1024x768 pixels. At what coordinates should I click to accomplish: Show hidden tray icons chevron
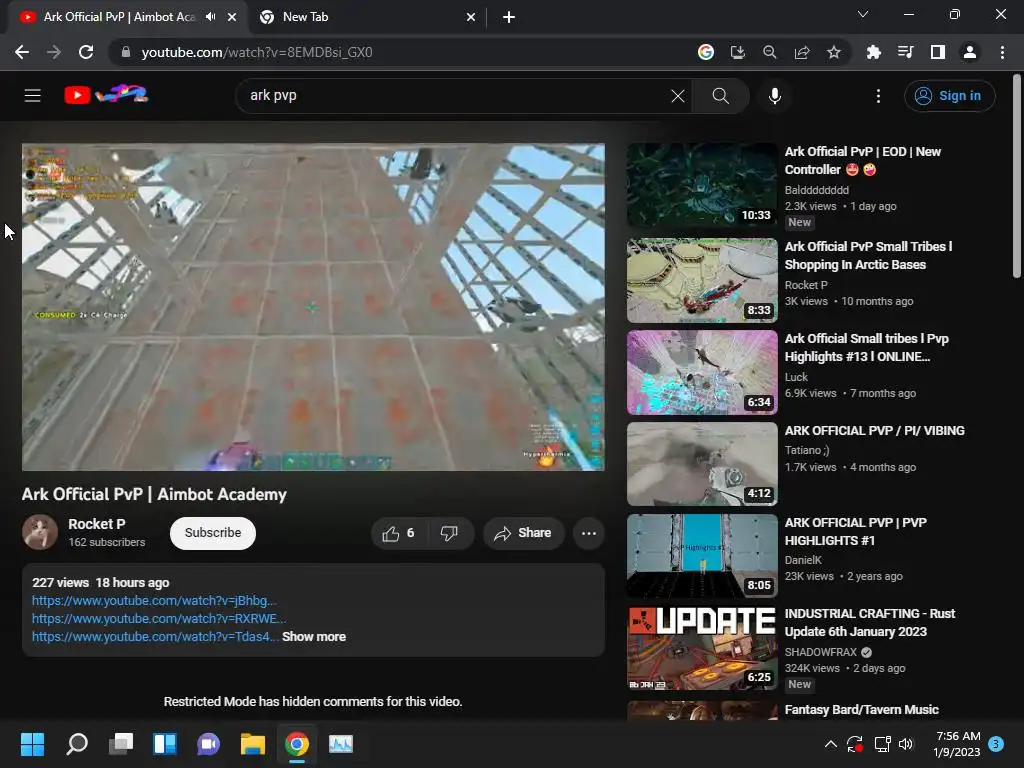(x=831, y=744)
